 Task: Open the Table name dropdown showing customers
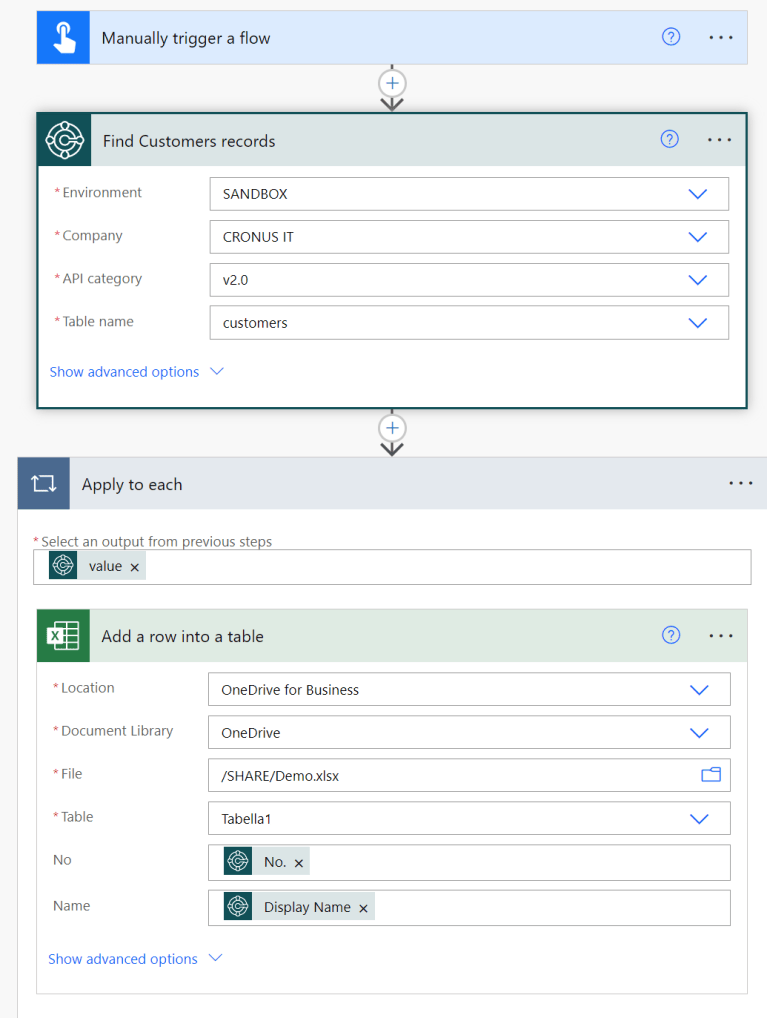469,323
